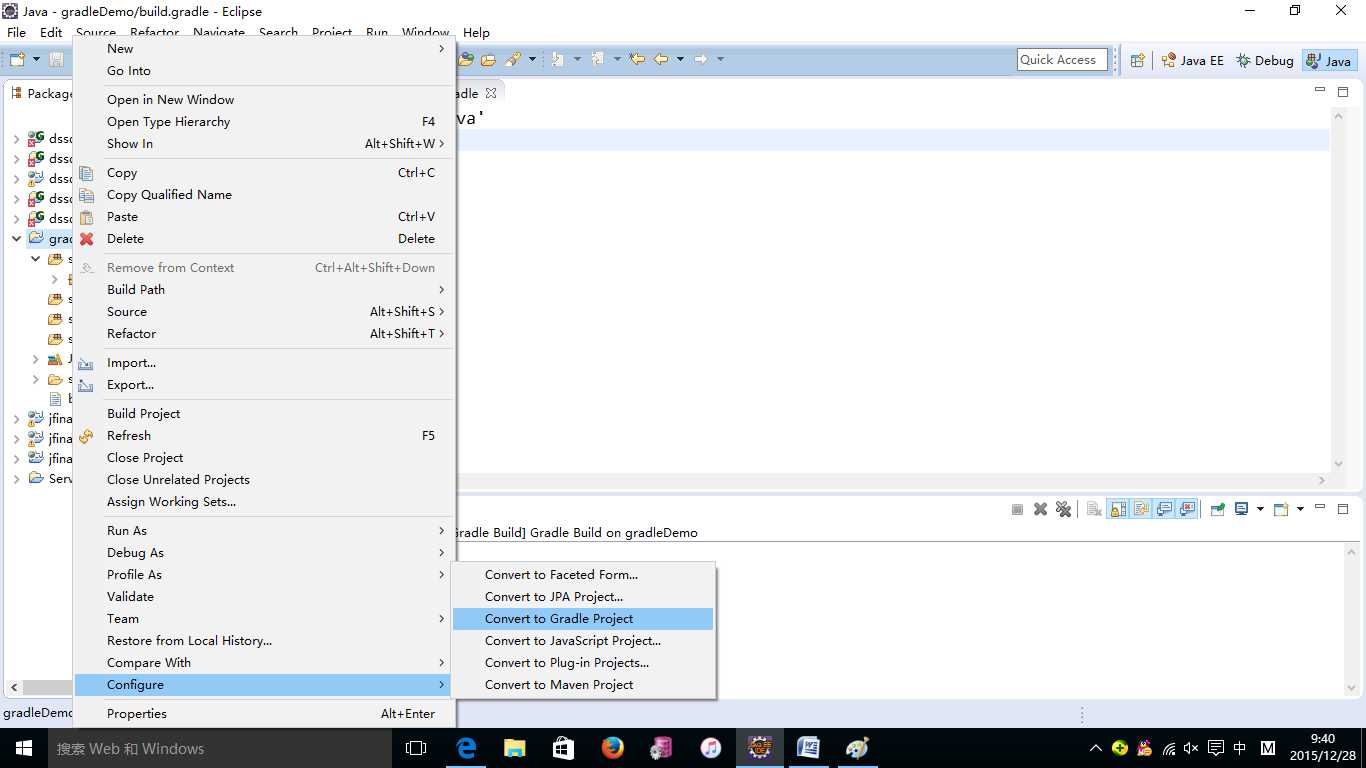Open the Open Console dropdown arrow

pos(1300,509)
